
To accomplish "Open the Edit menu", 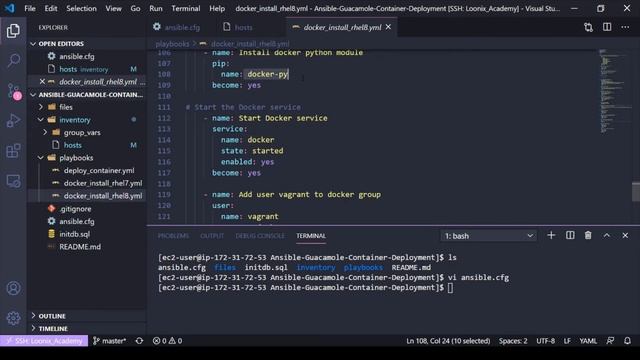I will pyautogui.click(x=51, y=8).
